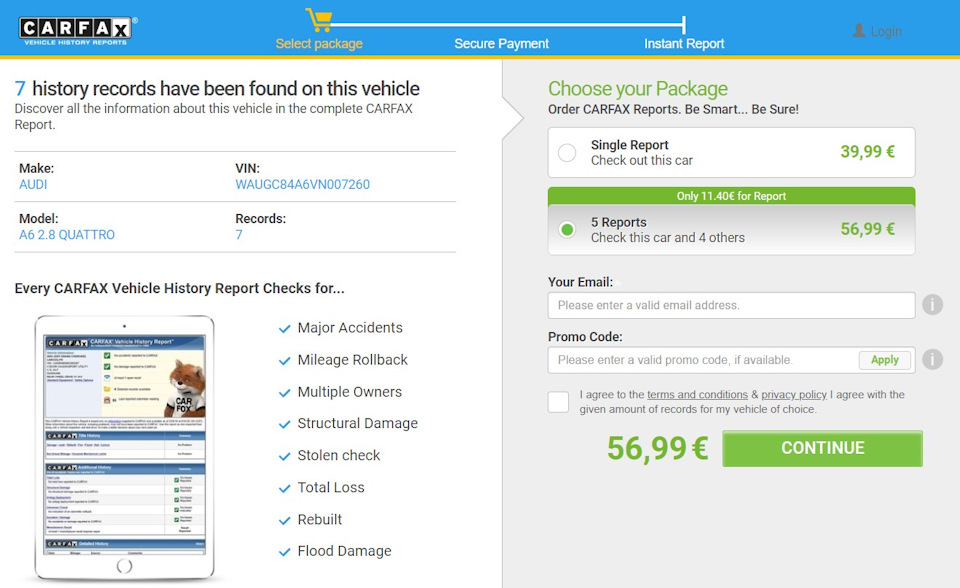960x588 pixels.
Task: Click the green CONTINUE button
Action: point(822,448)
